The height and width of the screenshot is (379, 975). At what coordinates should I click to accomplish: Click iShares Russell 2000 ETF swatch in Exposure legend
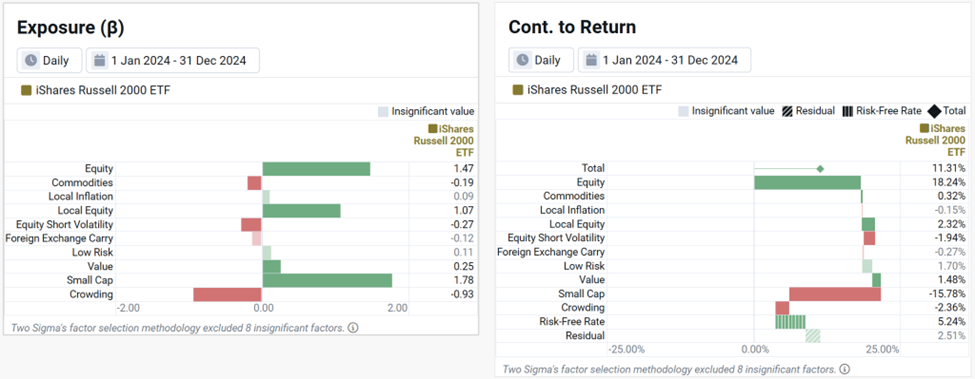click(25, 91)
